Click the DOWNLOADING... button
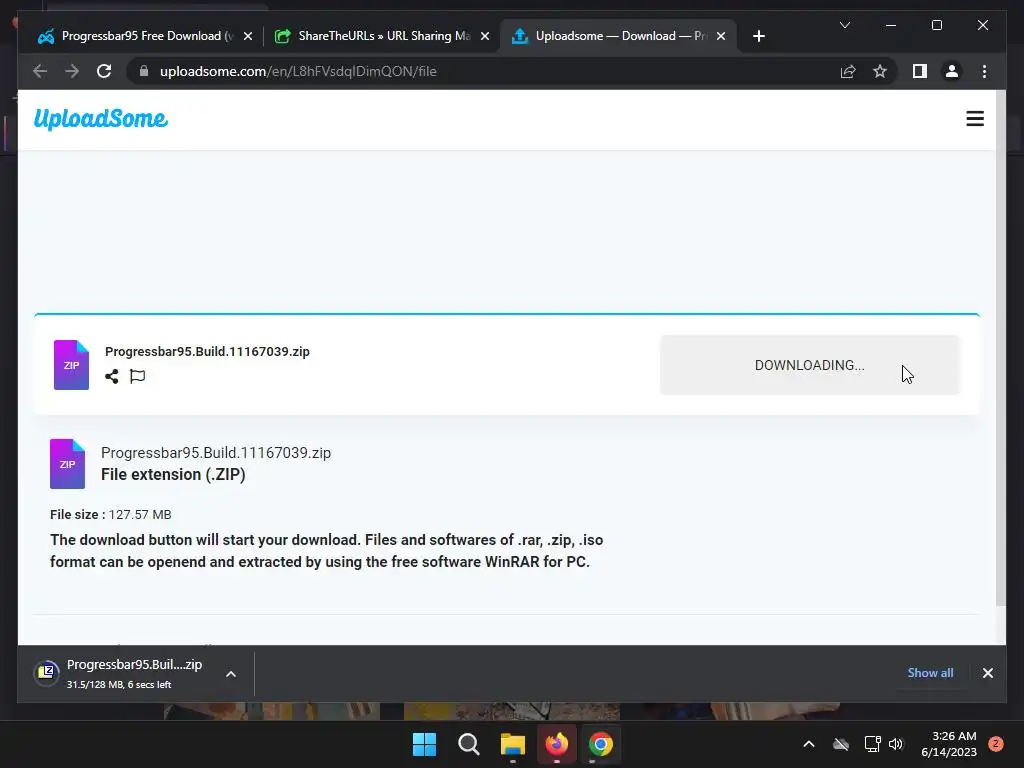1024x768 pixels. point(809,365)
